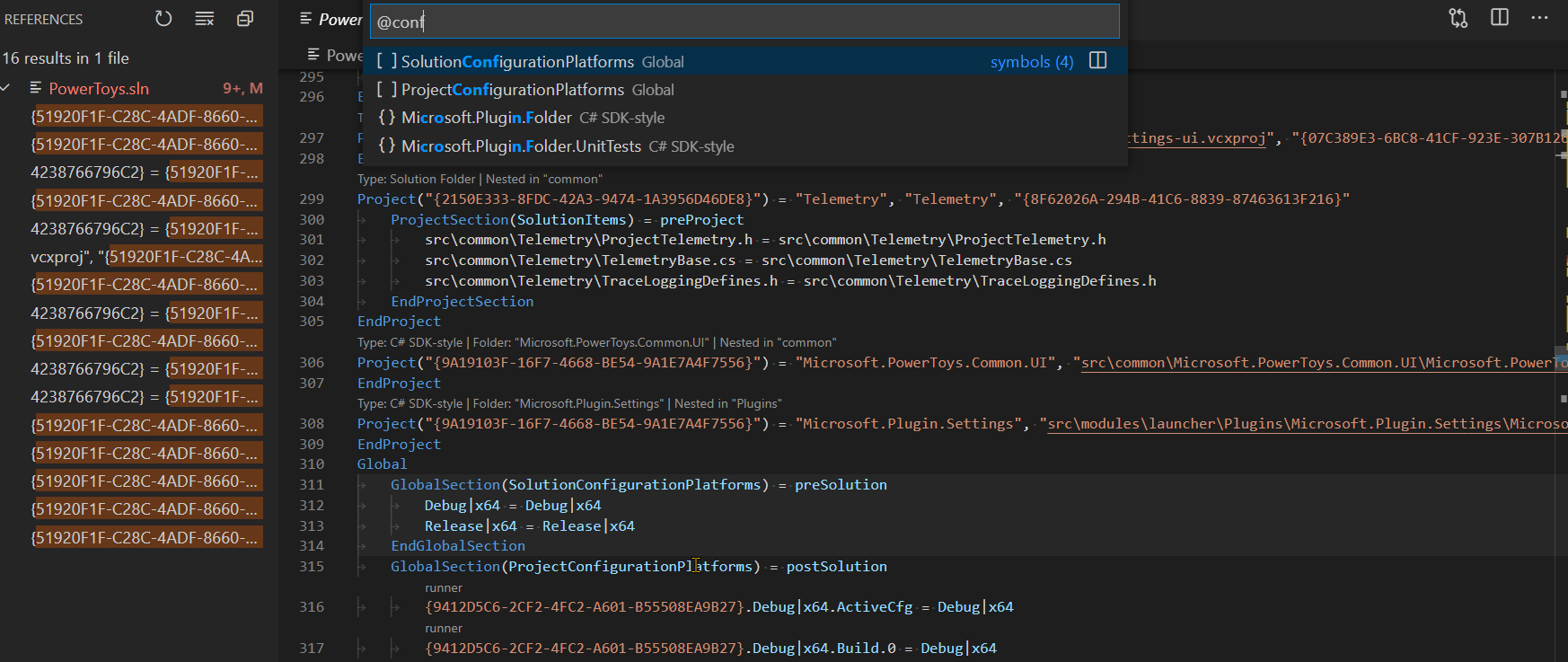The image size is (1568, 662).
Task: Click the 'runner' hint above line 317
Action: click(444, 628)
